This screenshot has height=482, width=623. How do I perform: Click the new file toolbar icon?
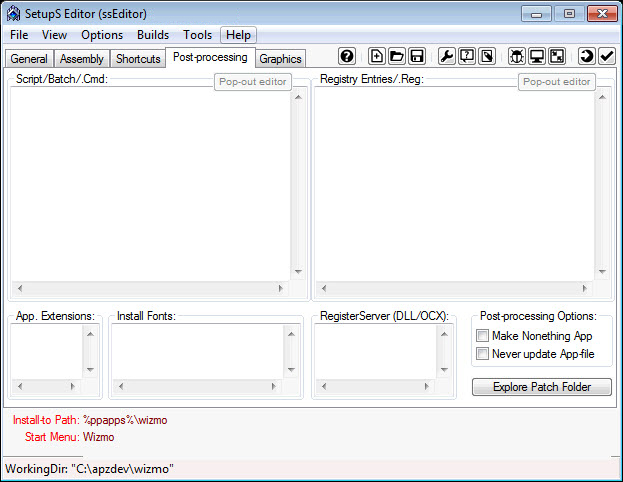click(x=376, y=56)
